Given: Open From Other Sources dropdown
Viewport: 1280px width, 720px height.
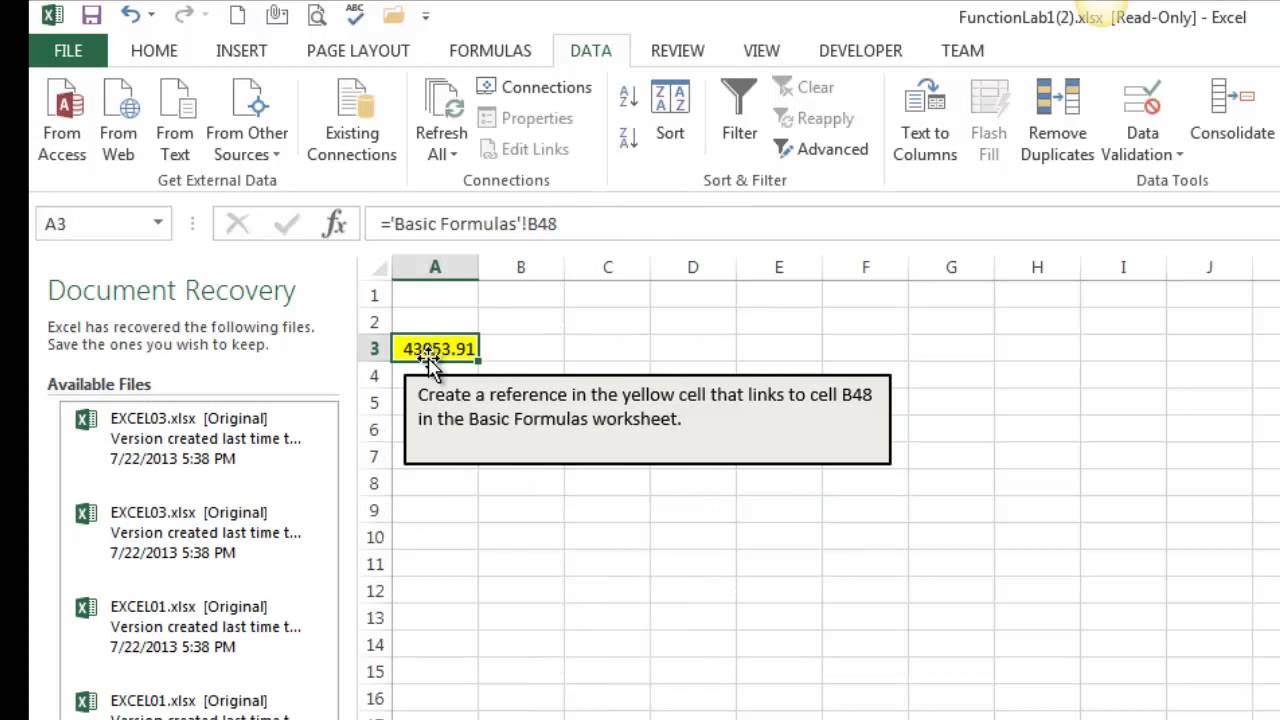Looking at the screenshot, I should pos(247,120).
